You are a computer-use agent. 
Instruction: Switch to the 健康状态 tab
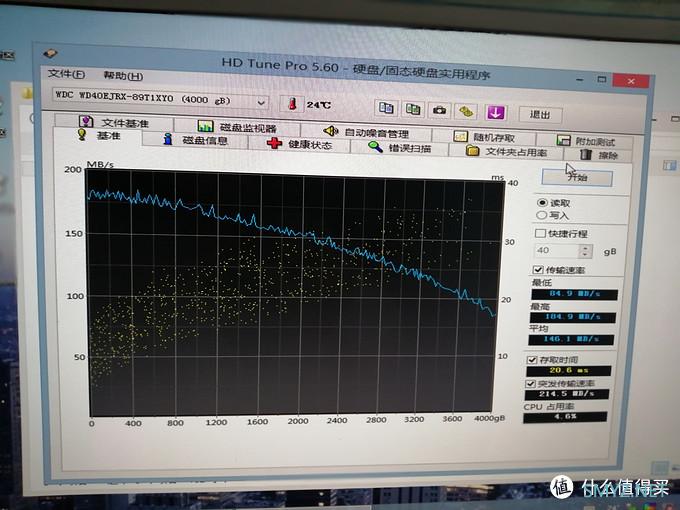click(299, 144)
